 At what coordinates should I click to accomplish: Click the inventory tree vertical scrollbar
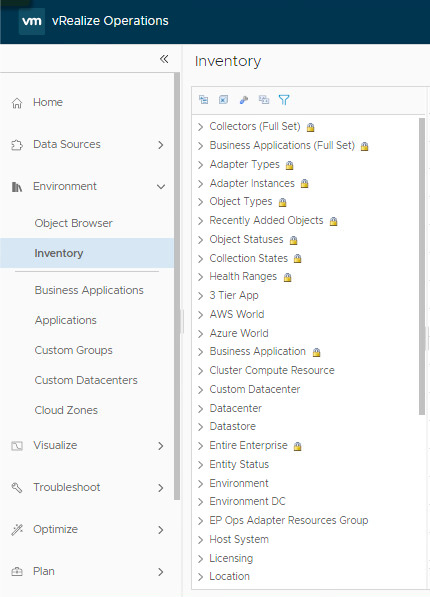point(422,267)
